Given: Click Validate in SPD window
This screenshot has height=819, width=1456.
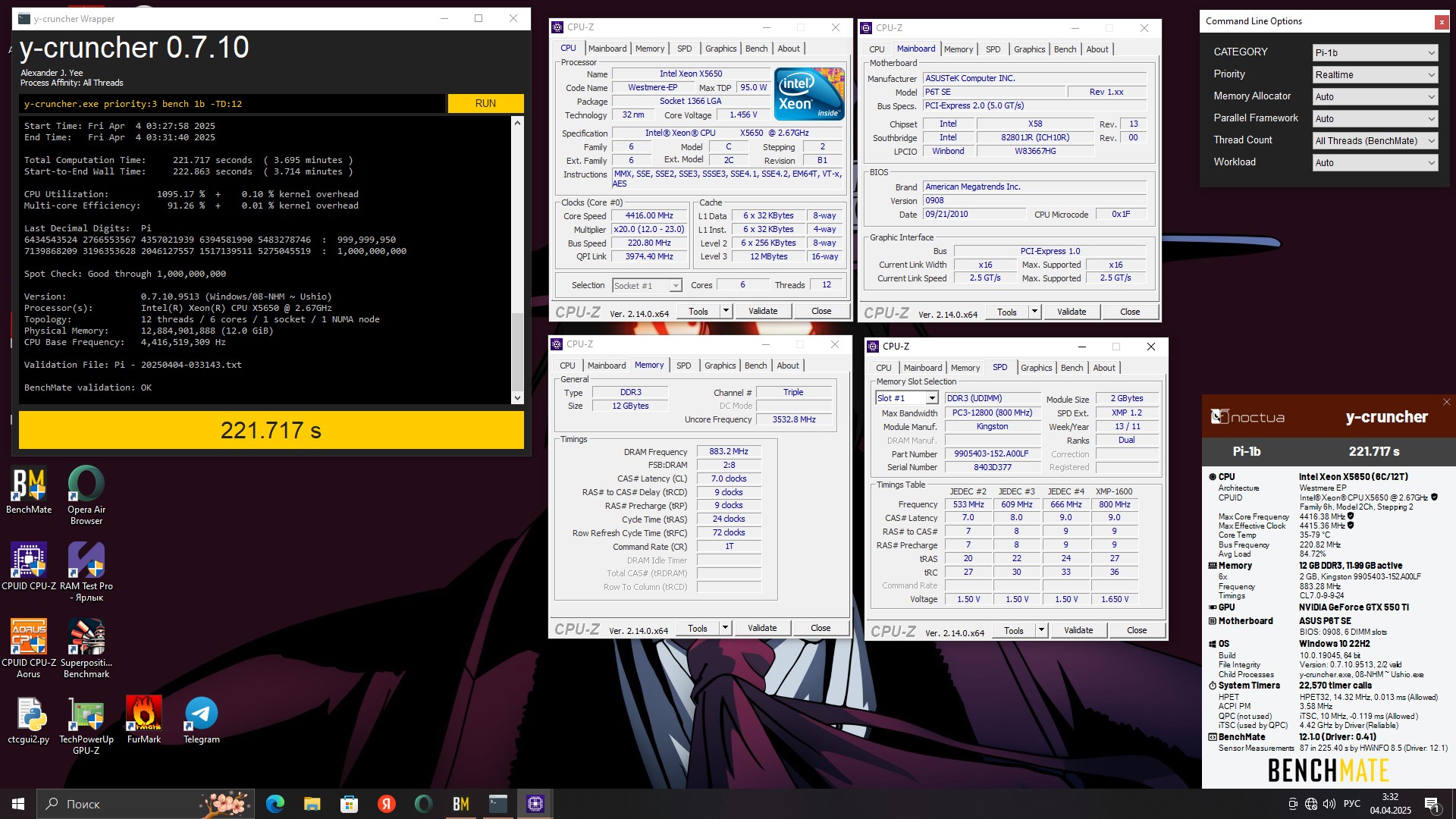Looking at the screenshot, I should click(x=1078, y=630).
